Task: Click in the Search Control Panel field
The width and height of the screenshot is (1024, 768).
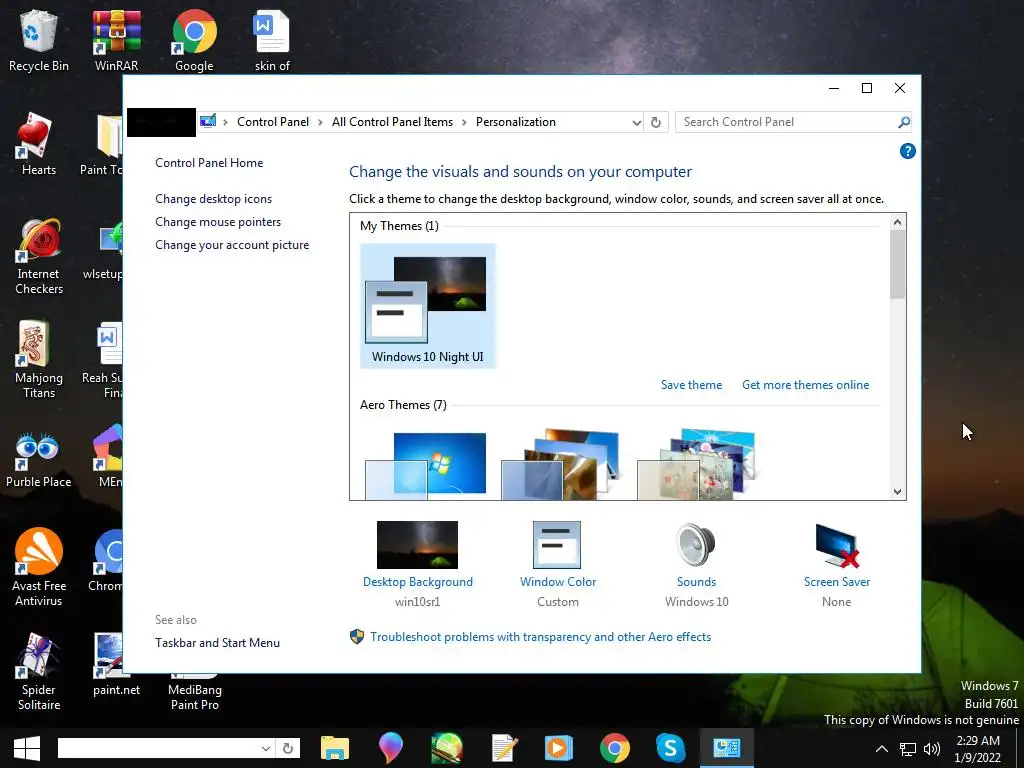Action: [x=787, y=122]
